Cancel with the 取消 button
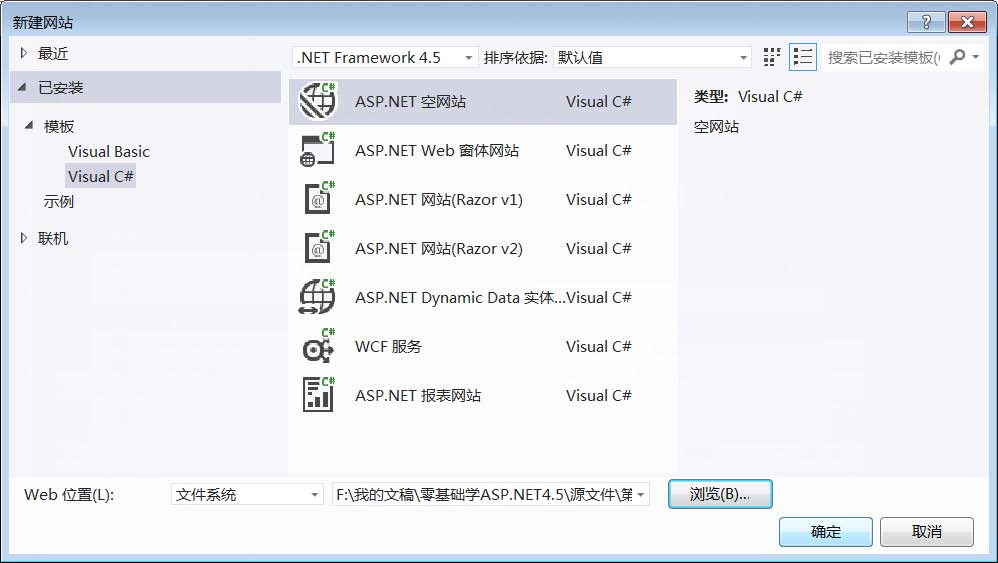Viewport: 998px width, 563px height. tap(927, 532)
